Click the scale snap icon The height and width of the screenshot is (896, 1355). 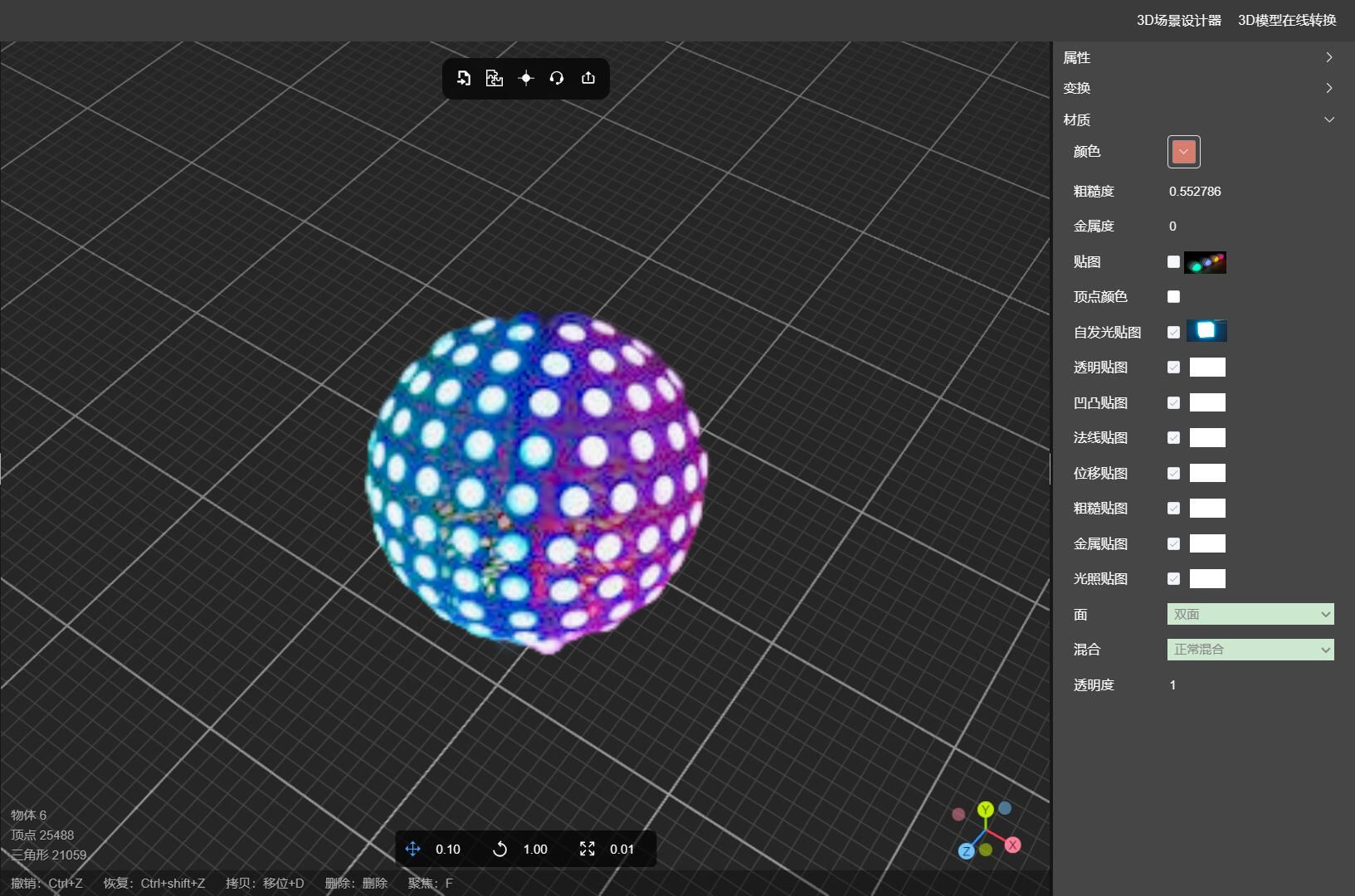pos(587,849)
